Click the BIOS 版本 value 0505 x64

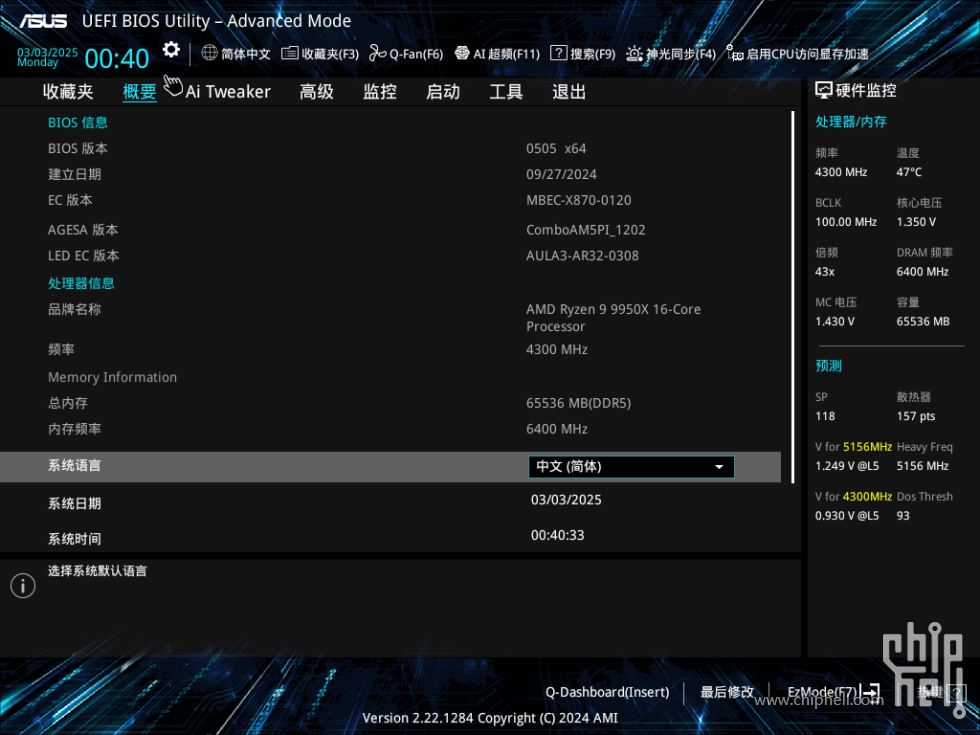click(x=556, y=149)
